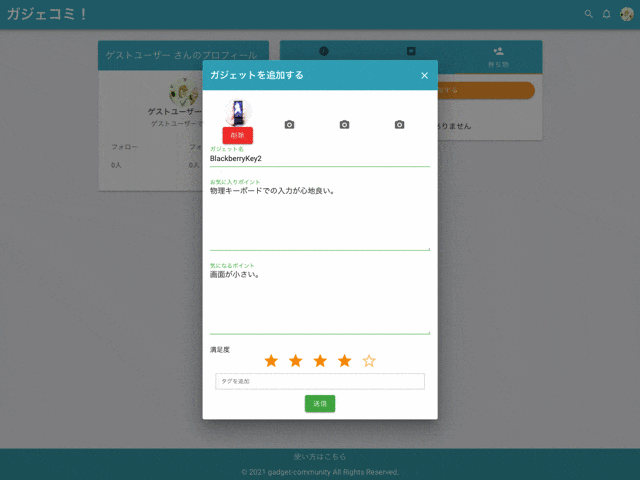Select the clock icon tab behind dialog

(x=324, y=51)
